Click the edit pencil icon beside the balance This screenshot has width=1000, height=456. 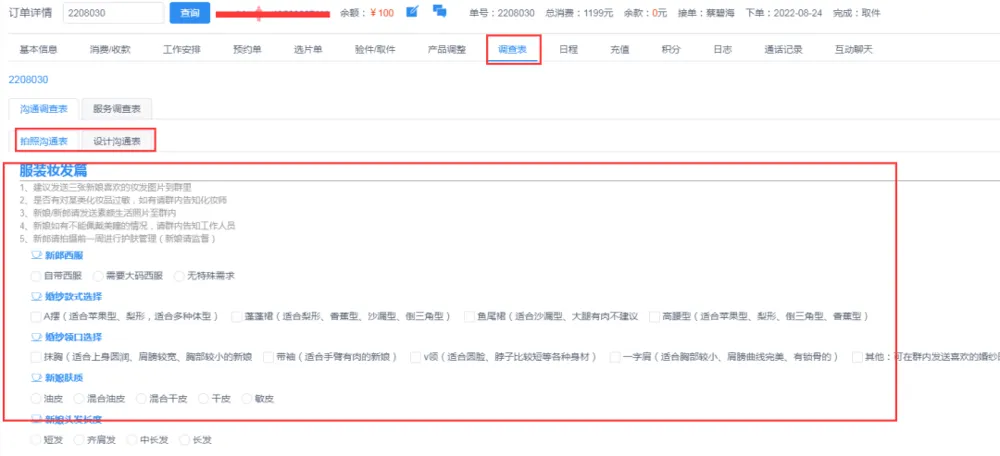coord(412,12)
